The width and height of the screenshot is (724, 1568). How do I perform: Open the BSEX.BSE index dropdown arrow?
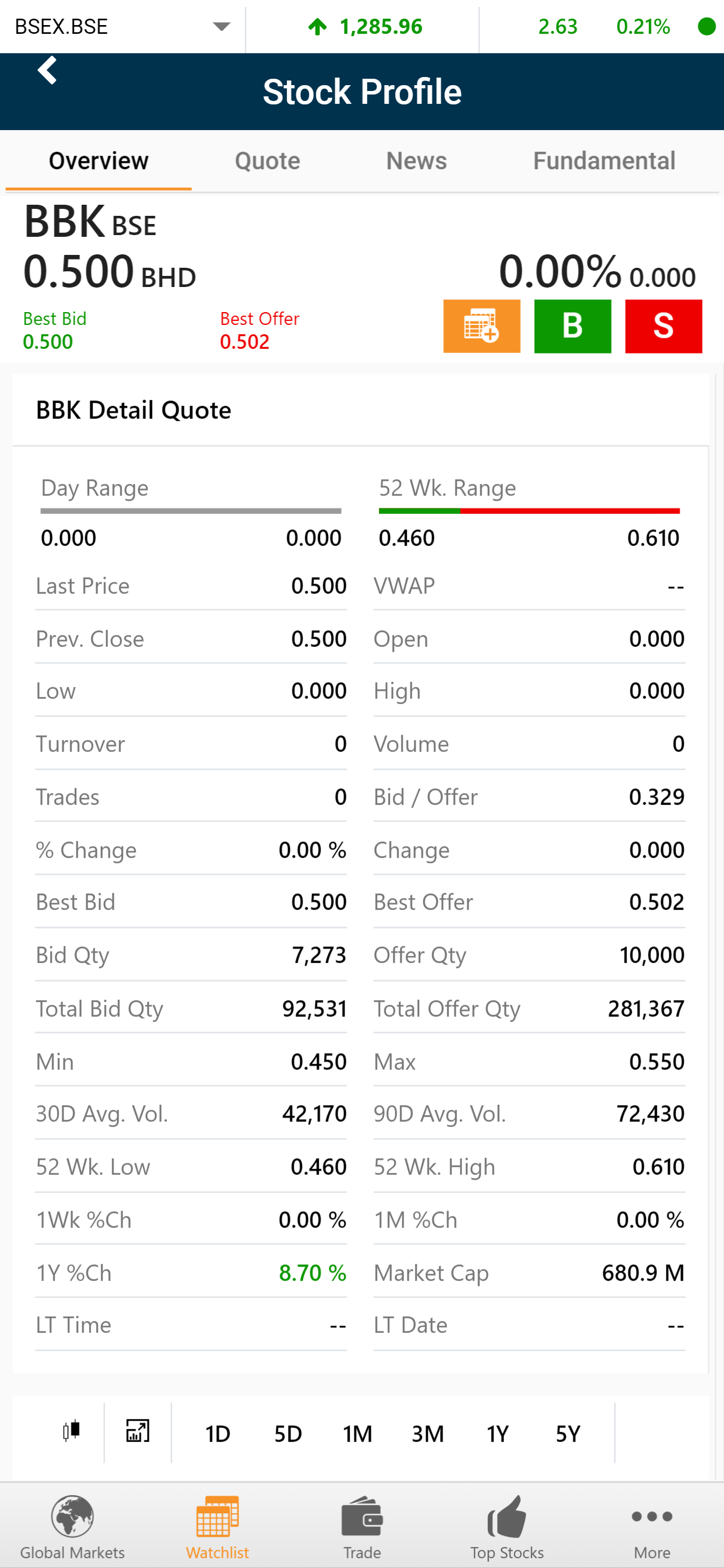222,26
